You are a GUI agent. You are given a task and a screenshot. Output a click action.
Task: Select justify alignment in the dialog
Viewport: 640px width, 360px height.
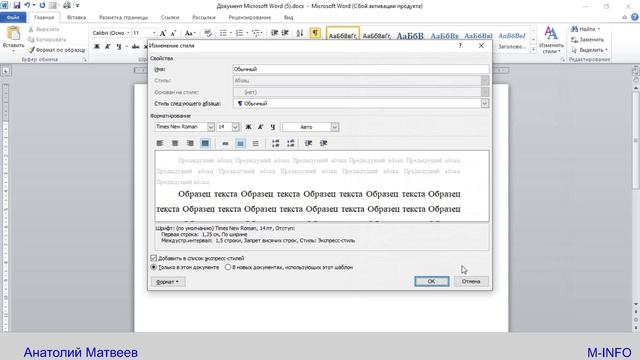(205, 143)
